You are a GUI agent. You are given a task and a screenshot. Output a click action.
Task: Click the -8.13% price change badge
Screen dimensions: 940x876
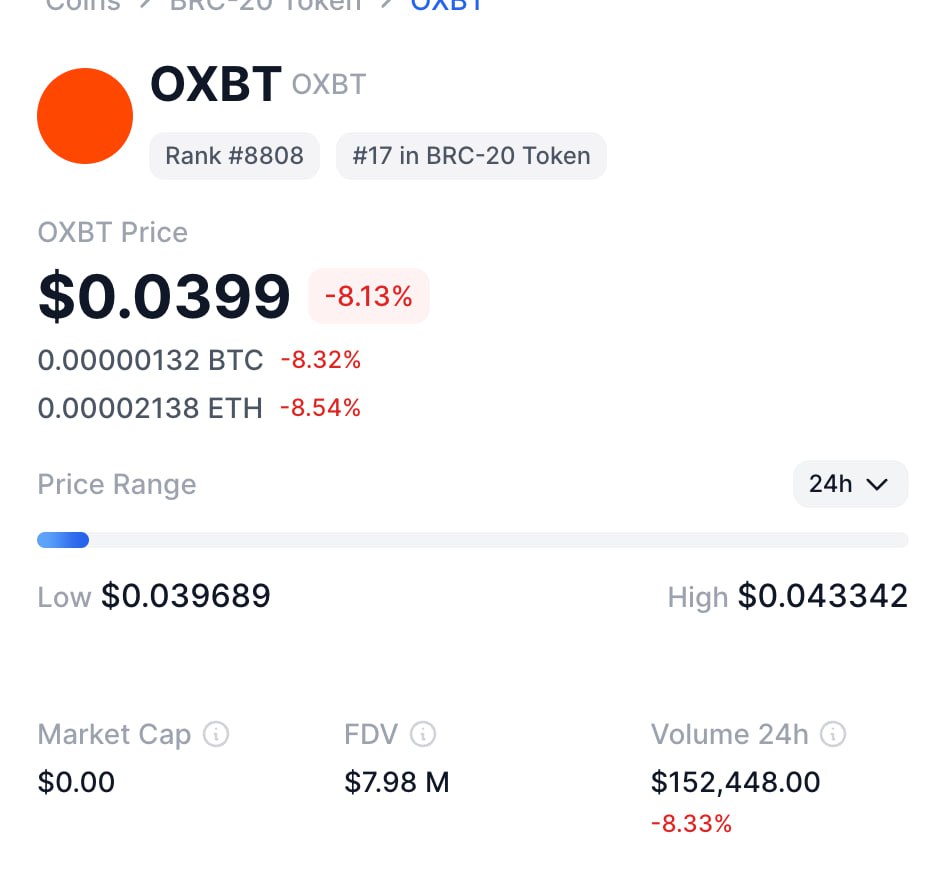[x=369, y=296]
